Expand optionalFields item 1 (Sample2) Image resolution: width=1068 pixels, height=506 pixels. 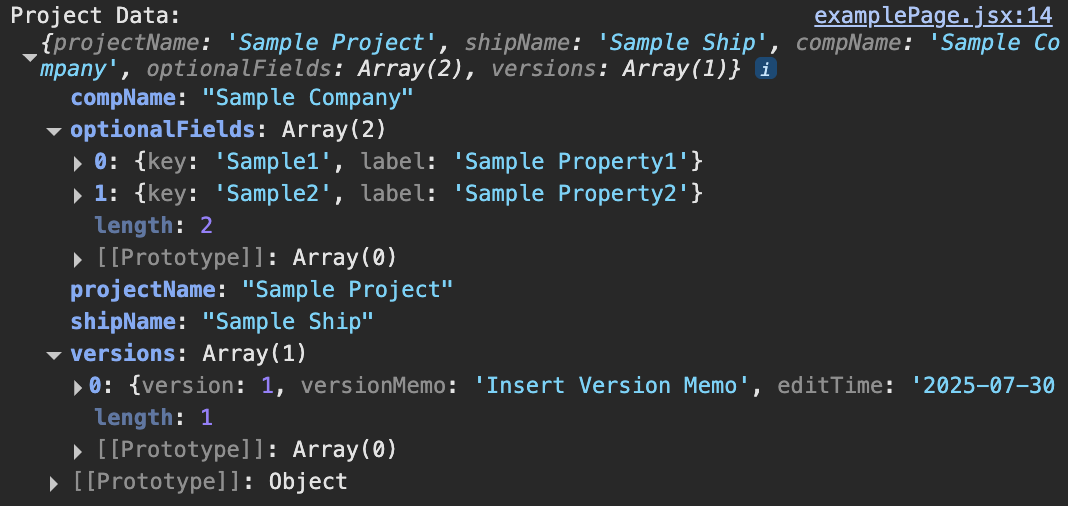pos(78,194)
